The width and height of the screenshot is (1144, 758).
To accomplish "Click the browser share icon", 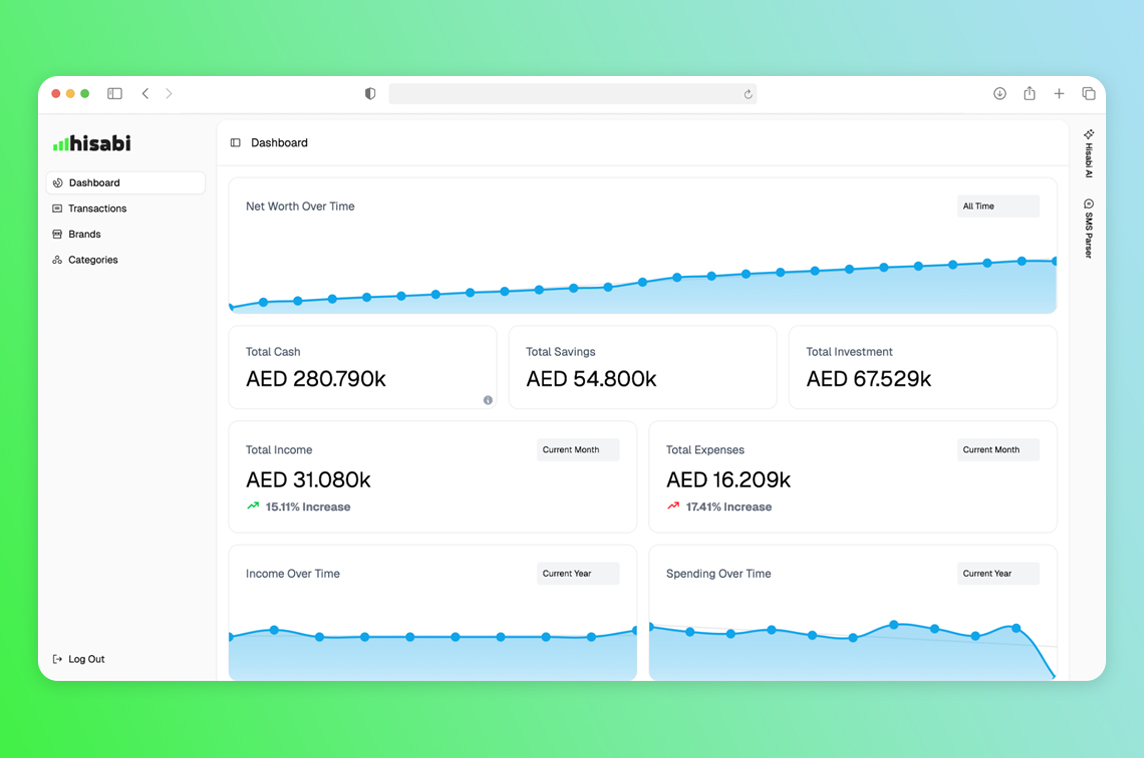I will 1029,94.
